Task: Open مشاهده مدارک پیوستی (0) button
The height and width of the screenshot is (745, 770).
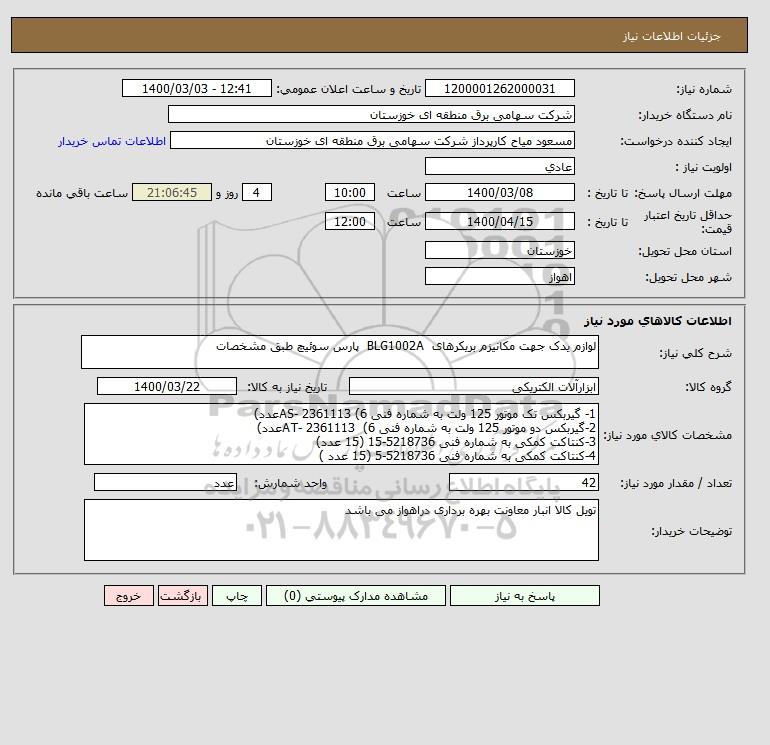Action: [356, 596]
